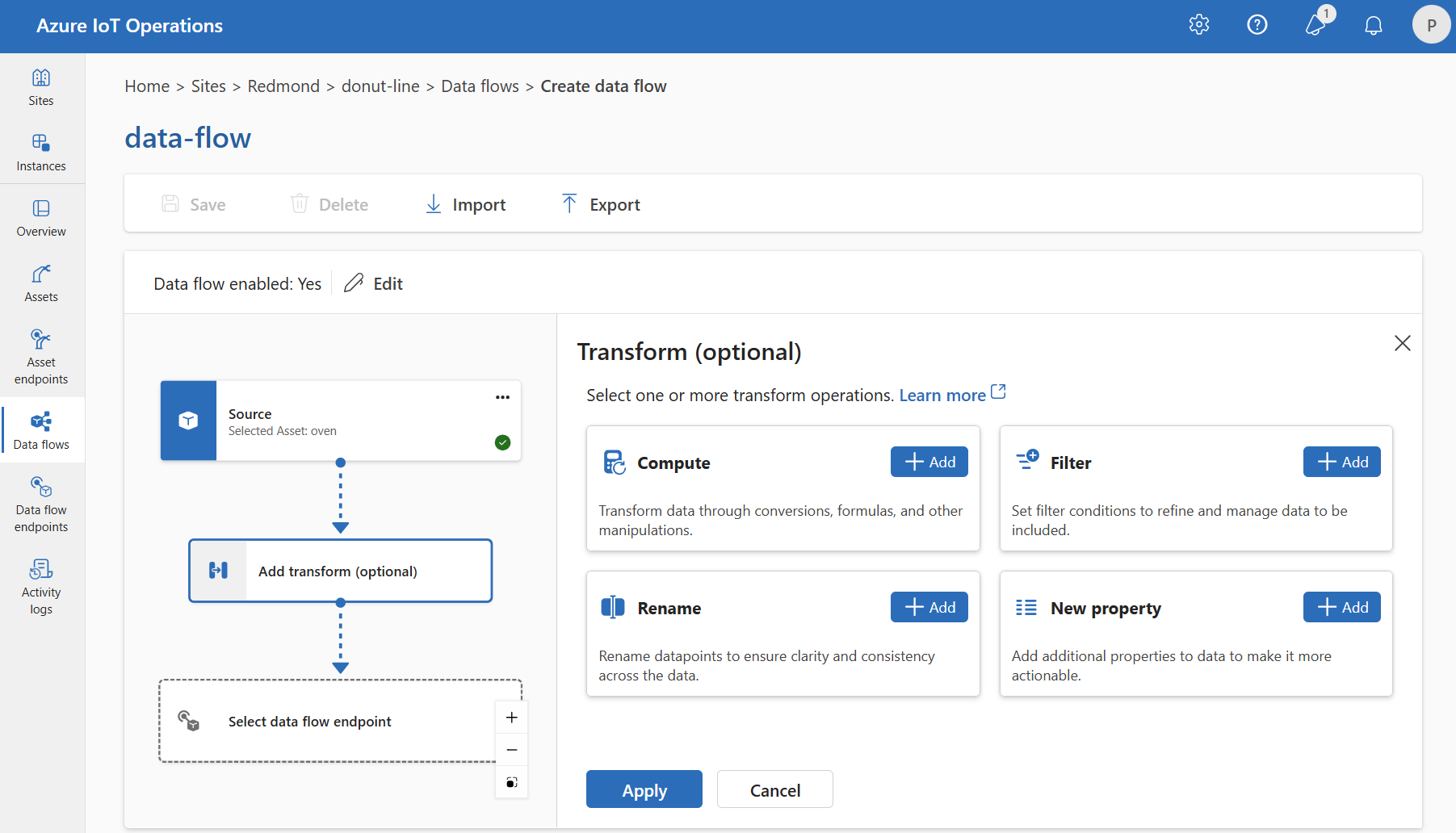Viewport: 1456px width, 833px height.
Task: Close the Transform panel
Action: [x=1403, y=343]
